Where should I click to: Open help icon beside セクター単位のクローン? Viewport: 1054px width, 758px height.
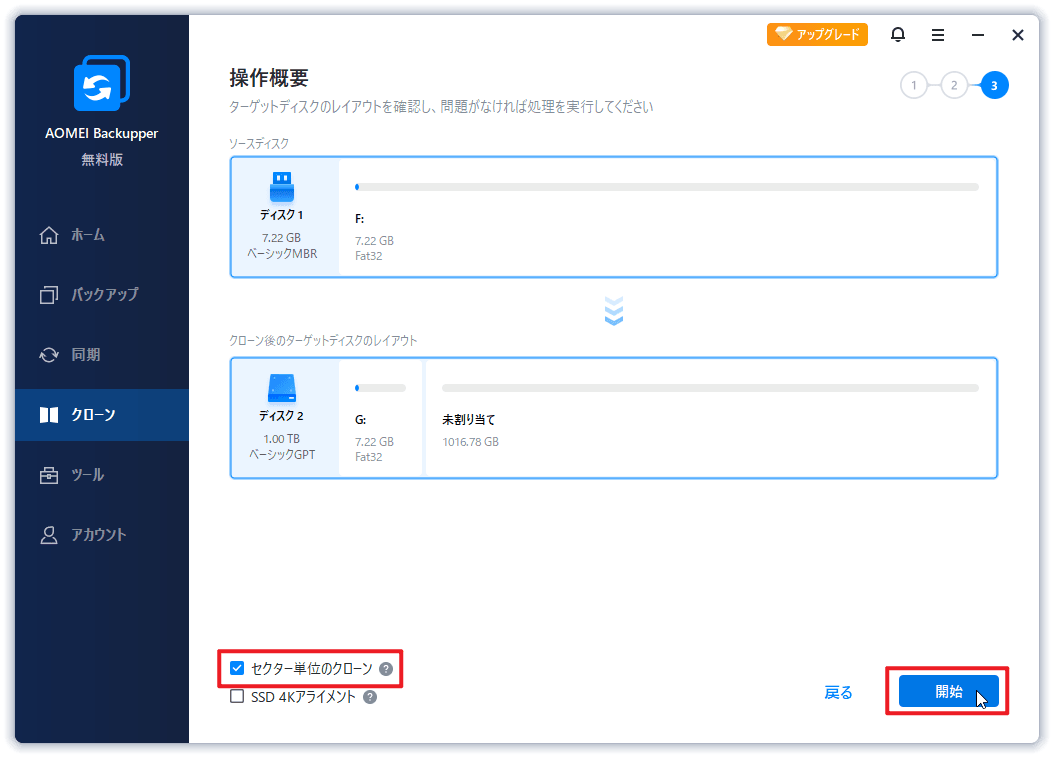click(386, 669)
